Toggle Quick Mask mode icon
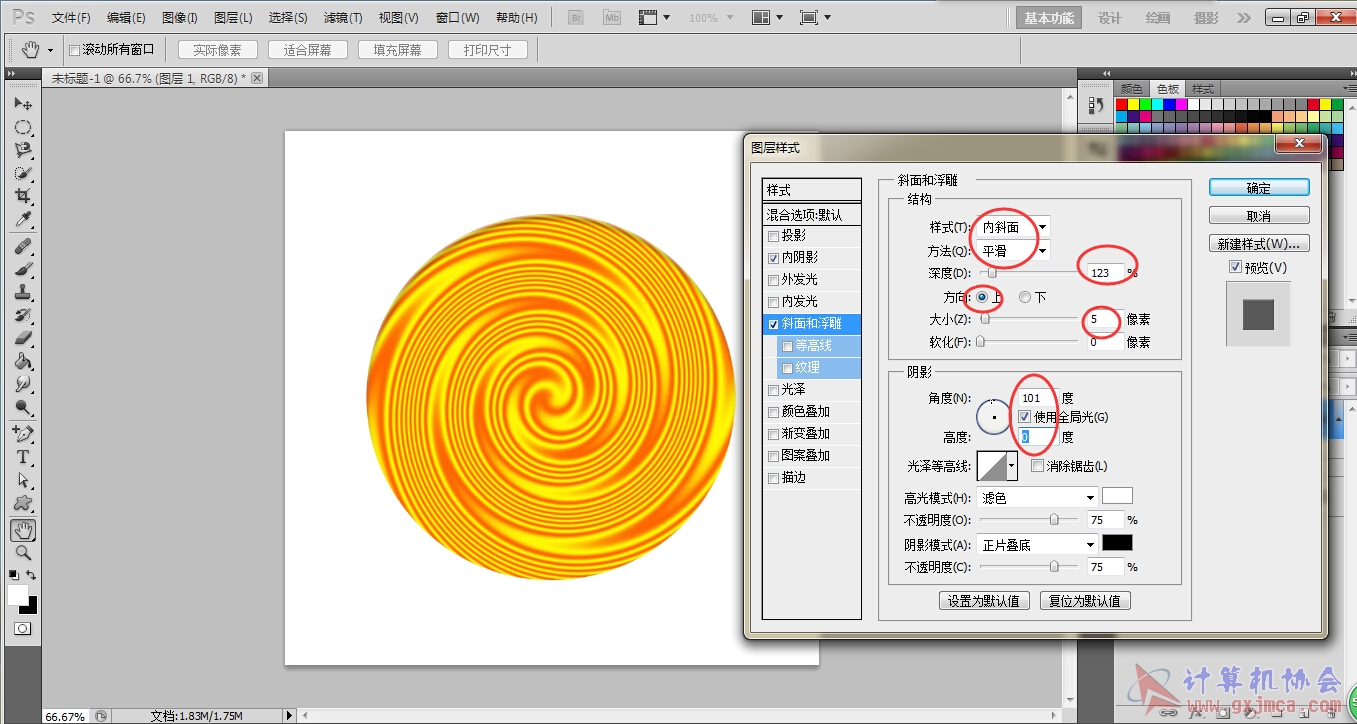 coord(22,628)
